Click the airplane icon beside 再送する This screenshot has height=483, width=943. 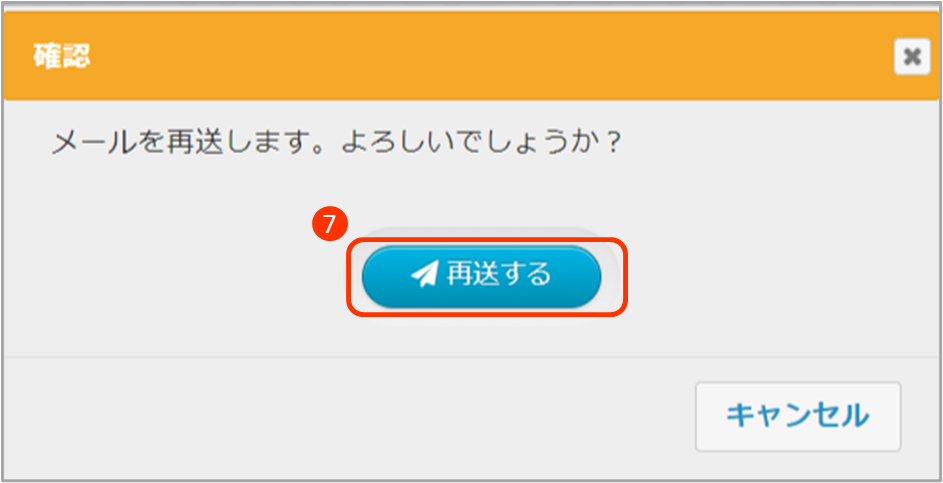[x=425, y=275]
